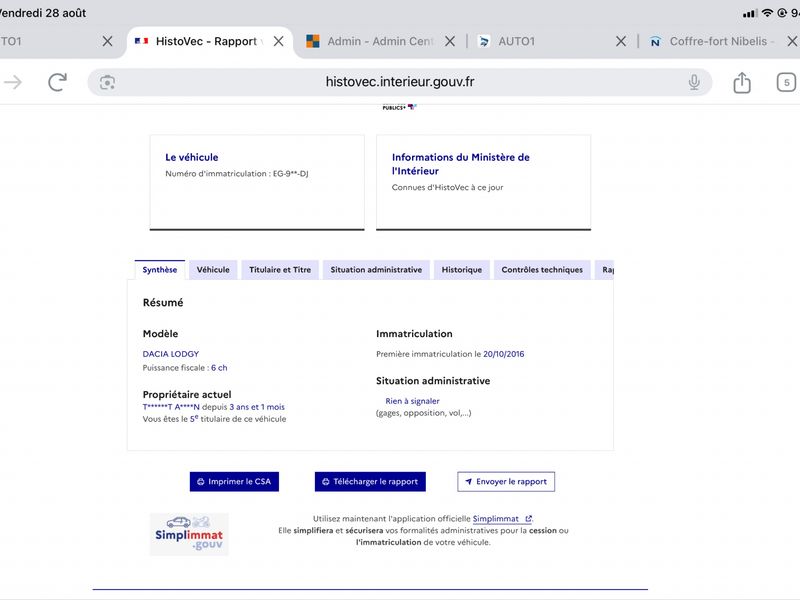Open the Véhicule tab

(x=213, y=270)
